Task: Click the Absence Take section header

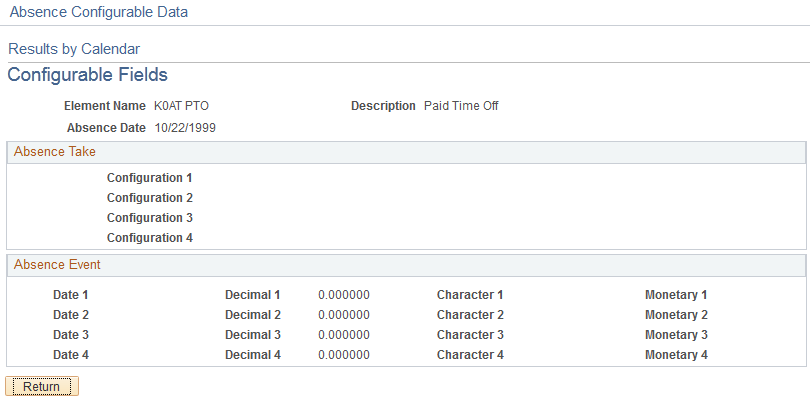Action: (406, 152)
